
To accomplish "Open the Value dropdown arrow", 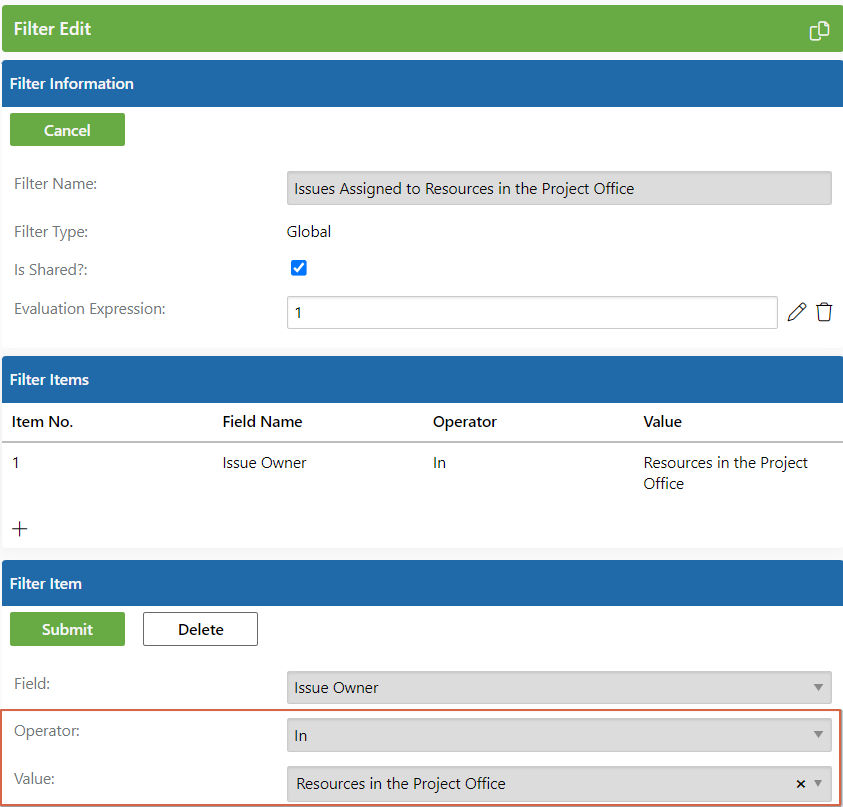I will click(x=818, y=783).
